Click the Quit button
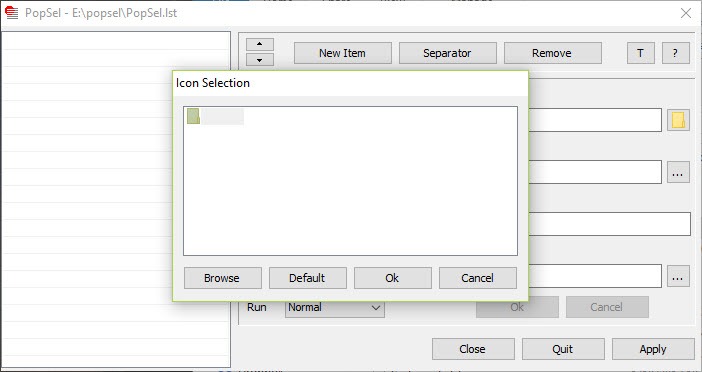This screenshot has width=702, height=372. pyautogui.click(x=563, y=349)
